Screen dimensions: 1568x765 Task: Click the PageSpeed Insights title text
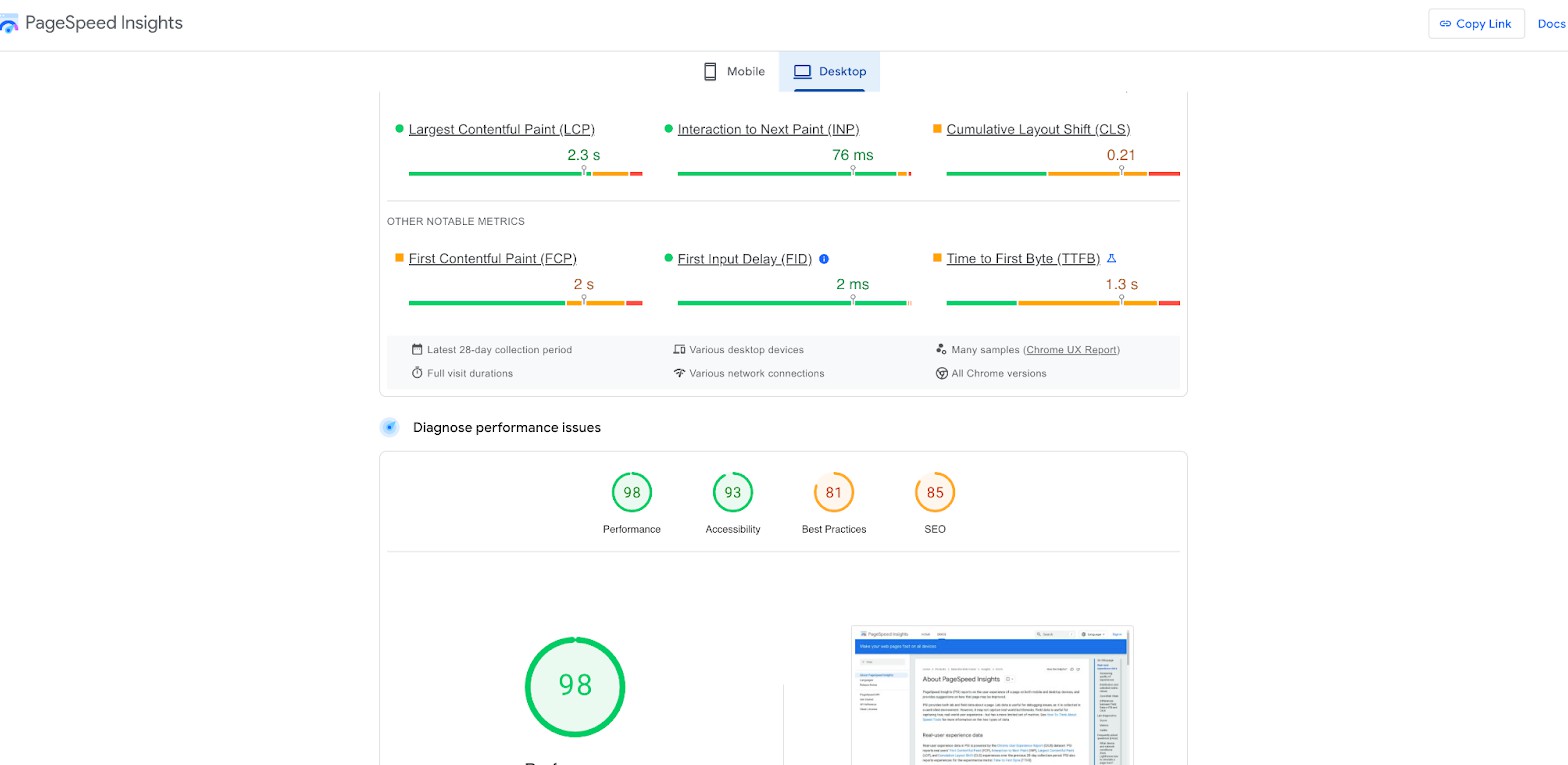point(104,22)
